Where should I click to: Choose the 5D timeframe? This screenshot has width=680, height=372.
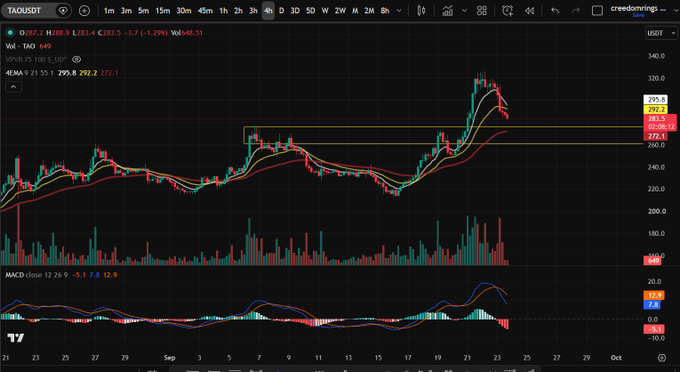coord(311,11)
